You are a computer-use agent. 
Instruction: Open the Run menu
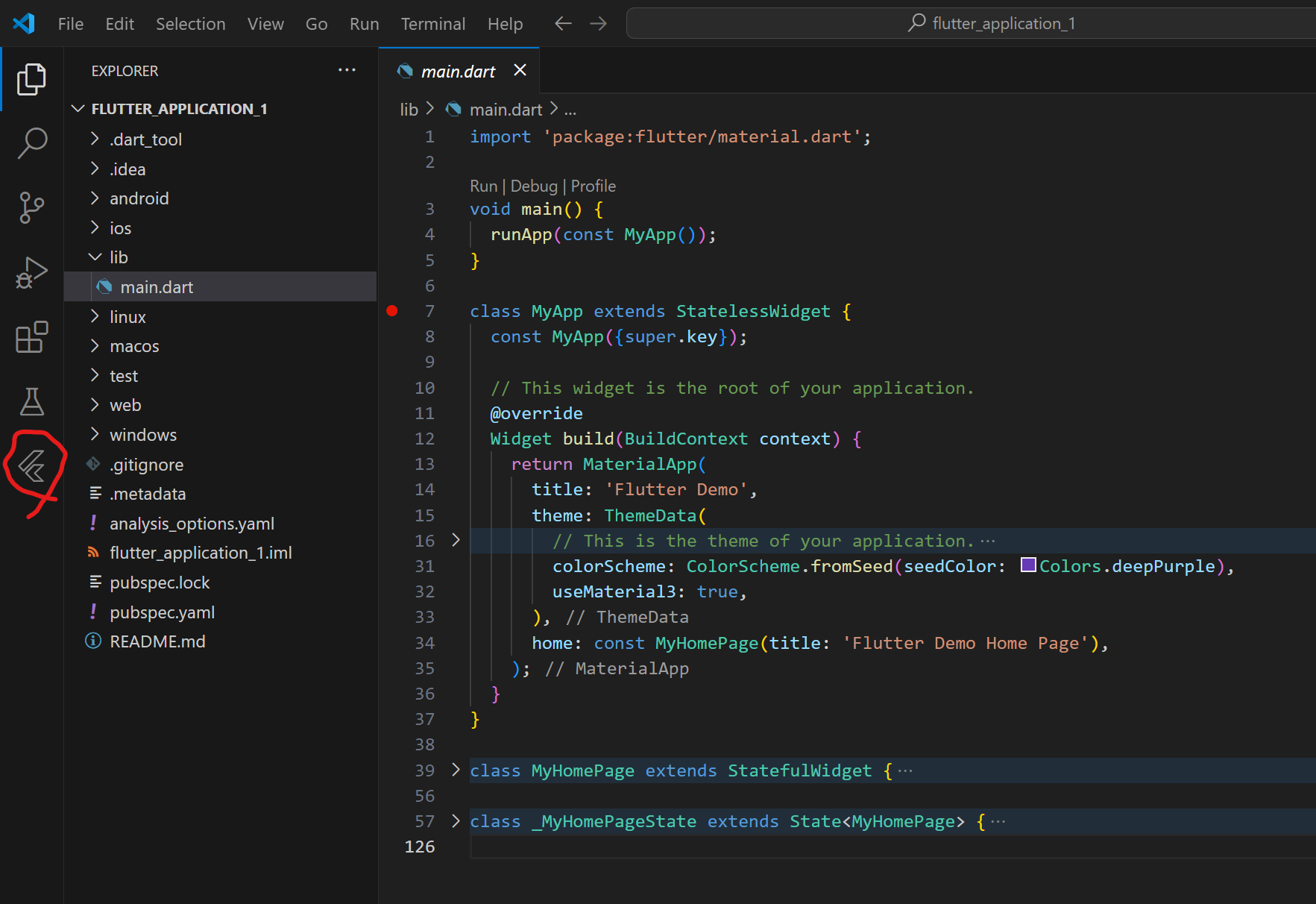tap(365, 24)
